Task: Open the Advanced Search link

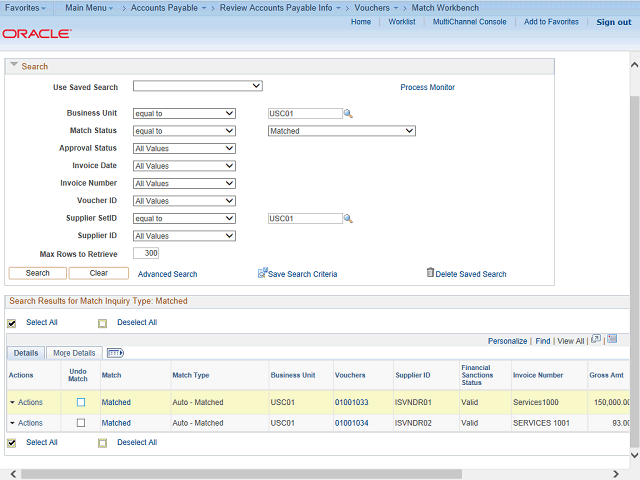Action: tap(167, 274)
